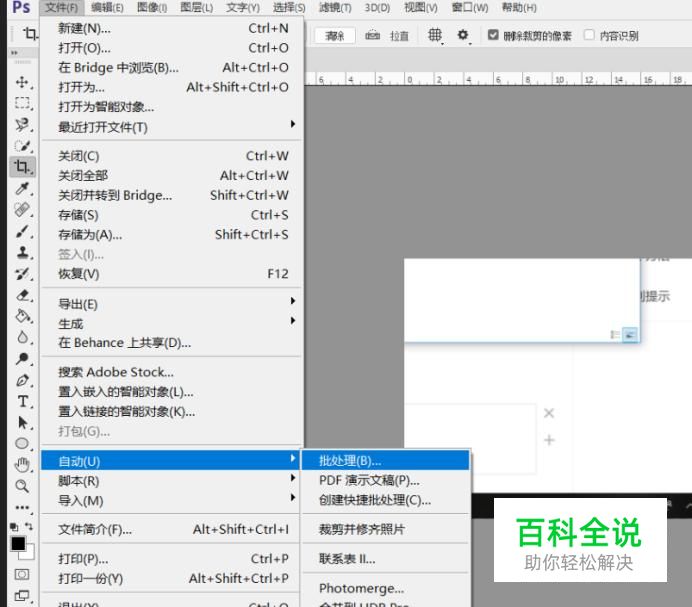Swap foreground and background colors
Image resolution: width=692 pixels, height=607 pixels.
coord(29,526)
